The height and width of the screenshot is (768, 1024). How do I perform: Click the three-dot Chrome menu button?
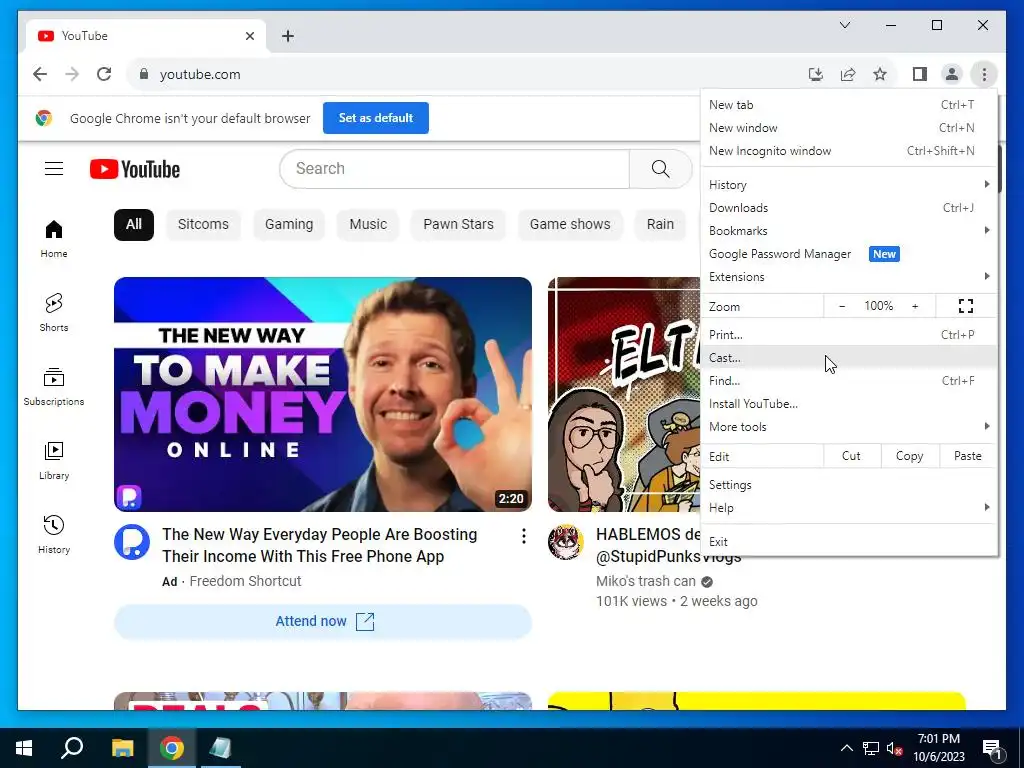pos(984,74)
